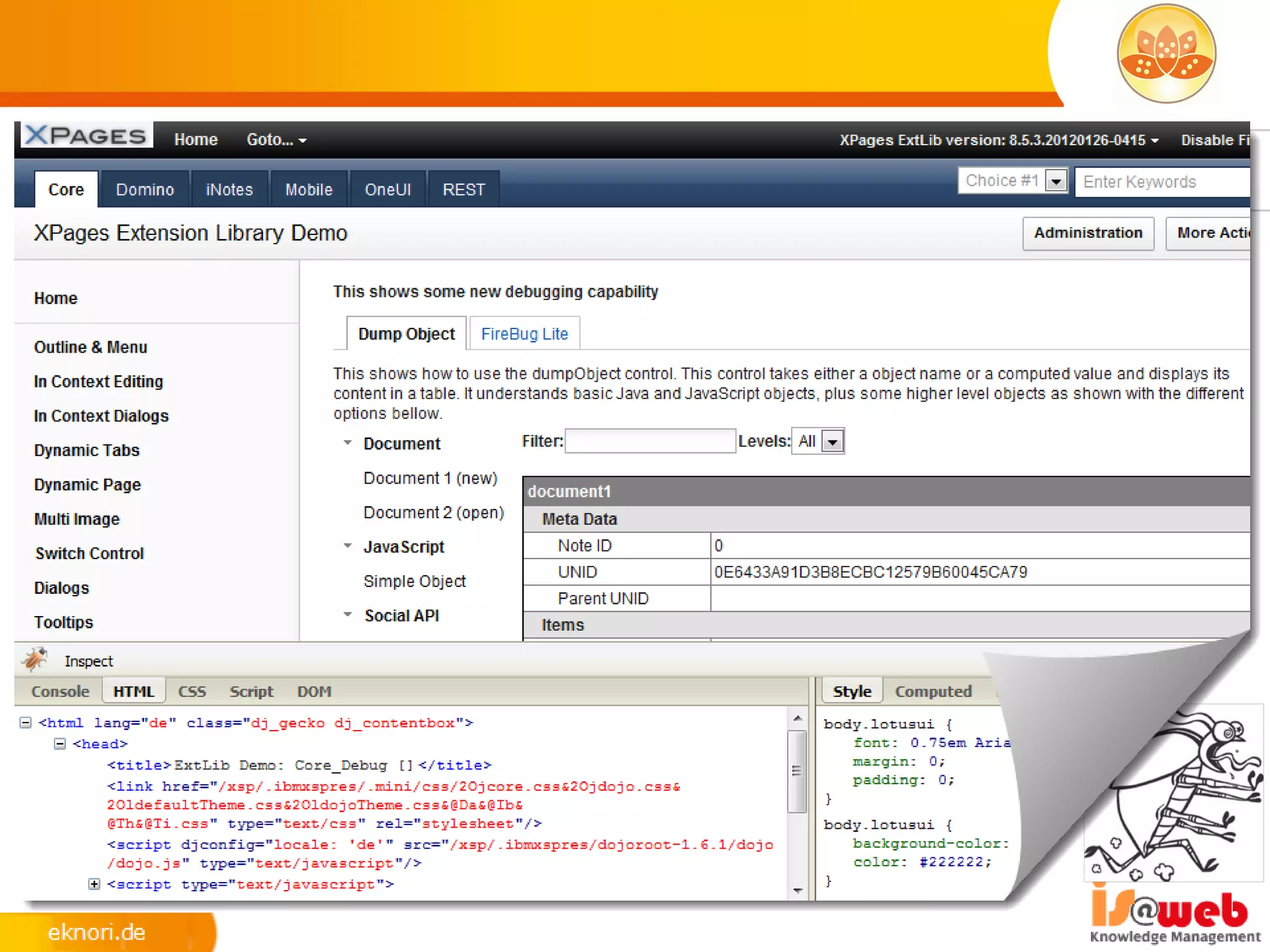
Task: Click the Filter input field
Action: 650,441
